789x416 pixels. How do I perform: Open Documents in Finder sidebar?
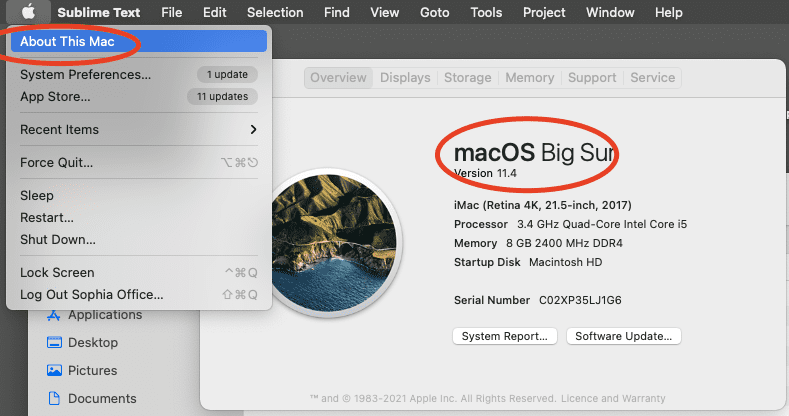pyautogui.click(x=102, y=398)
